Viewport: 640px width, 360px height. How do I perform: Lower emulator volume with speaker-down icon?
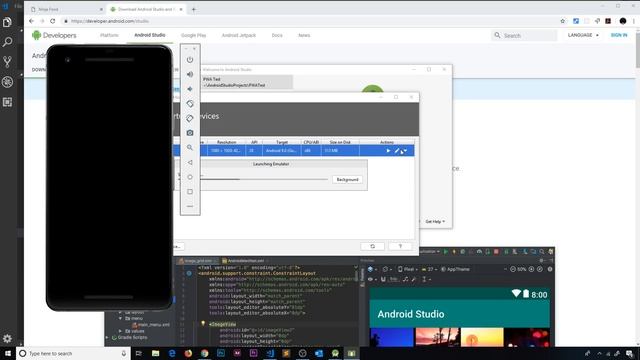(190, 89)
